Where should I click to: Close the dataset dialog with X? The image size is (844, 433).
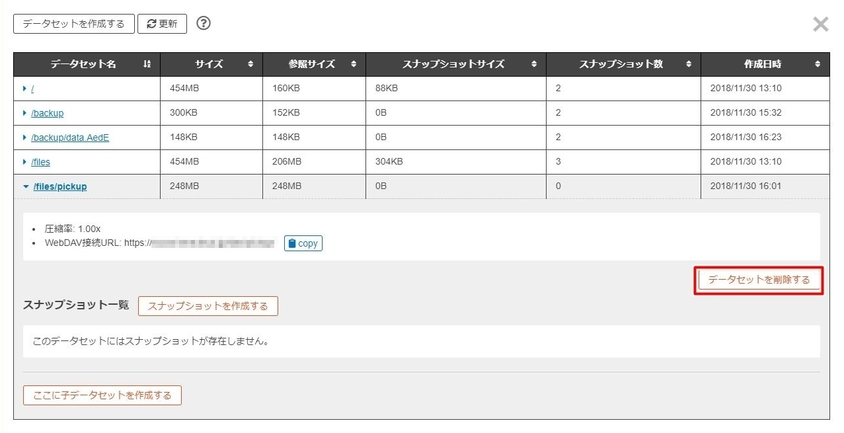[821, 24]
